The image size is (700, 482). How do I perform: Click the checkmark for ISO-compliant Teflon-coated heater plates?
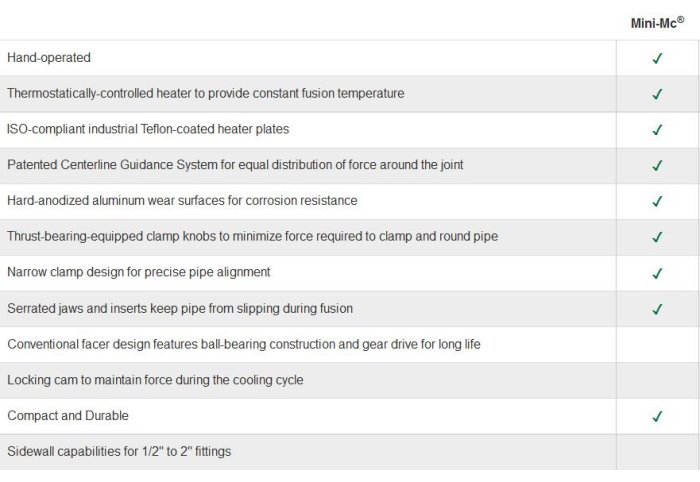click(657, 130)
